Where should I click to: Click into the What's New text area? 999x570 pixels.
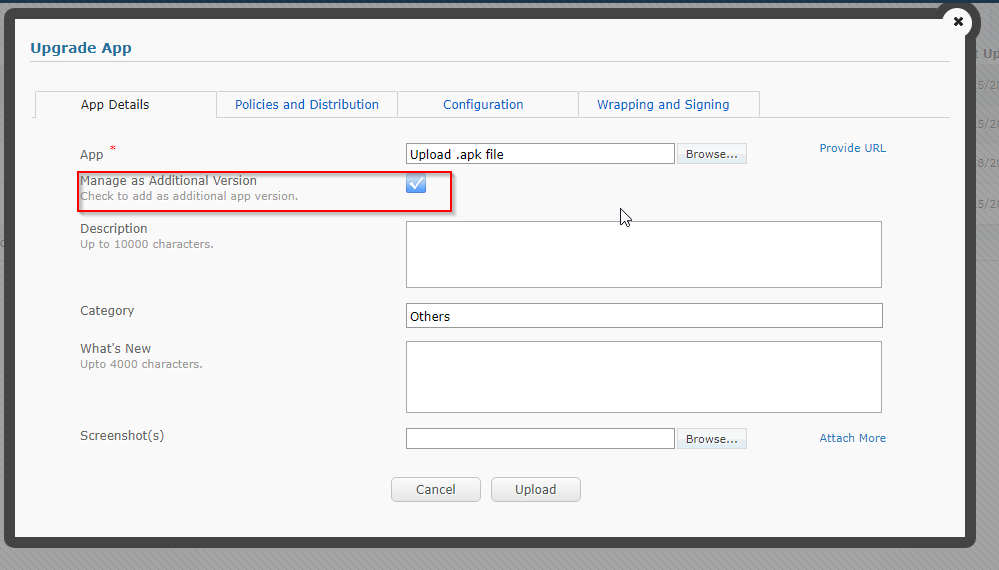pyautogui.click(x=643, y=376)
